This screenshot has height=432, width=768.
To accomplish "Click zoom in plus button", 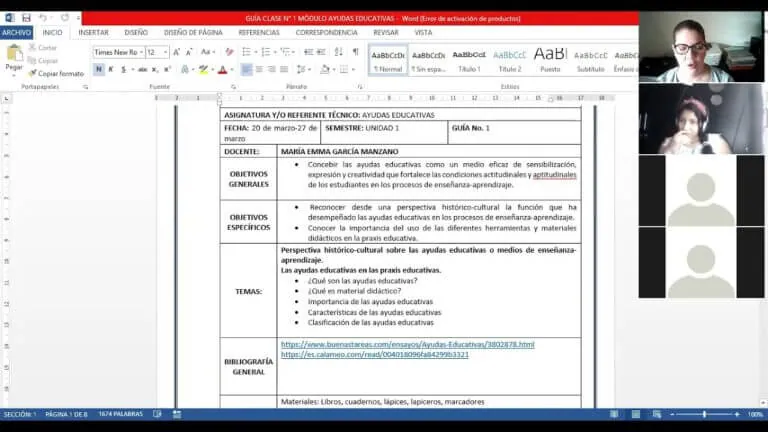I will click(x=737, y=414).
